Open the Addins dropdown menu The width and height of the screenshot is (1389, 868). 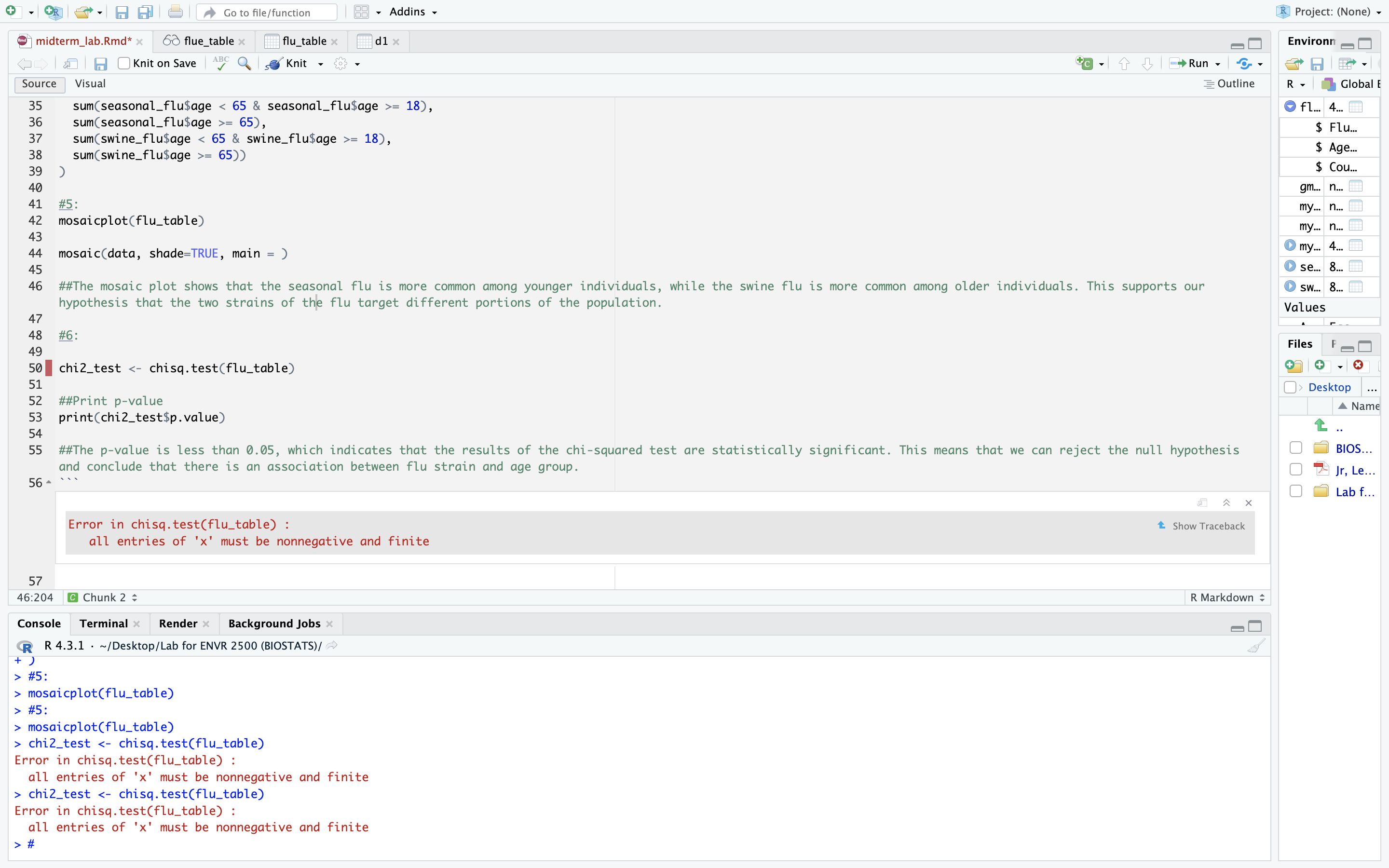pos(413,12)
